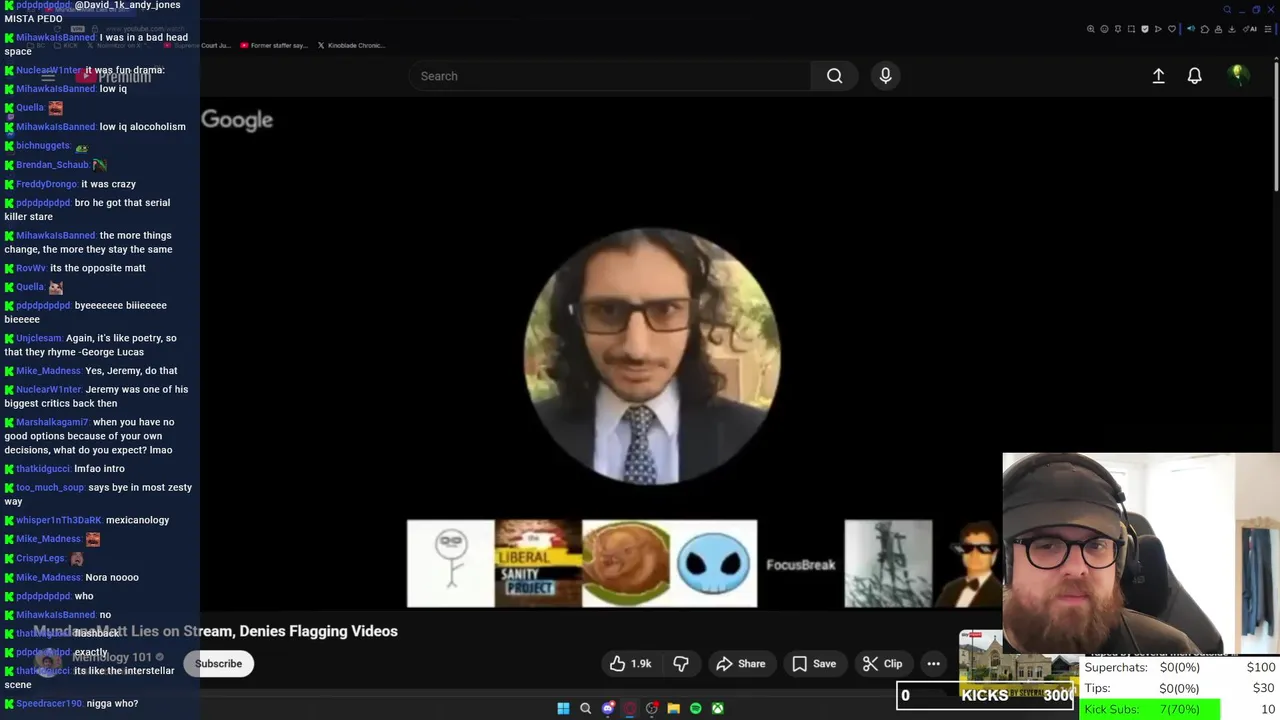Open the Xbox app from taskbar
The height and width of the screenshot is (720, 1280).
point(718,708)
